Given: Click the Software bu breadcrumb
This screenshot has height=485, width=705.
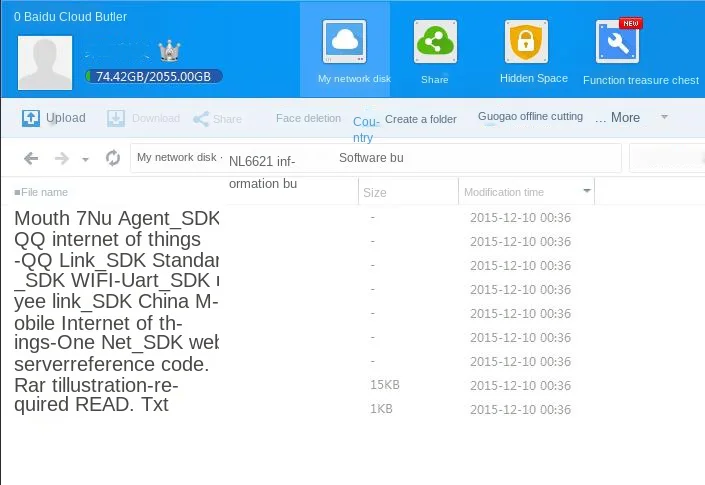Looking at the screenshot, I should pyautogui.click(x=371, y=158).
